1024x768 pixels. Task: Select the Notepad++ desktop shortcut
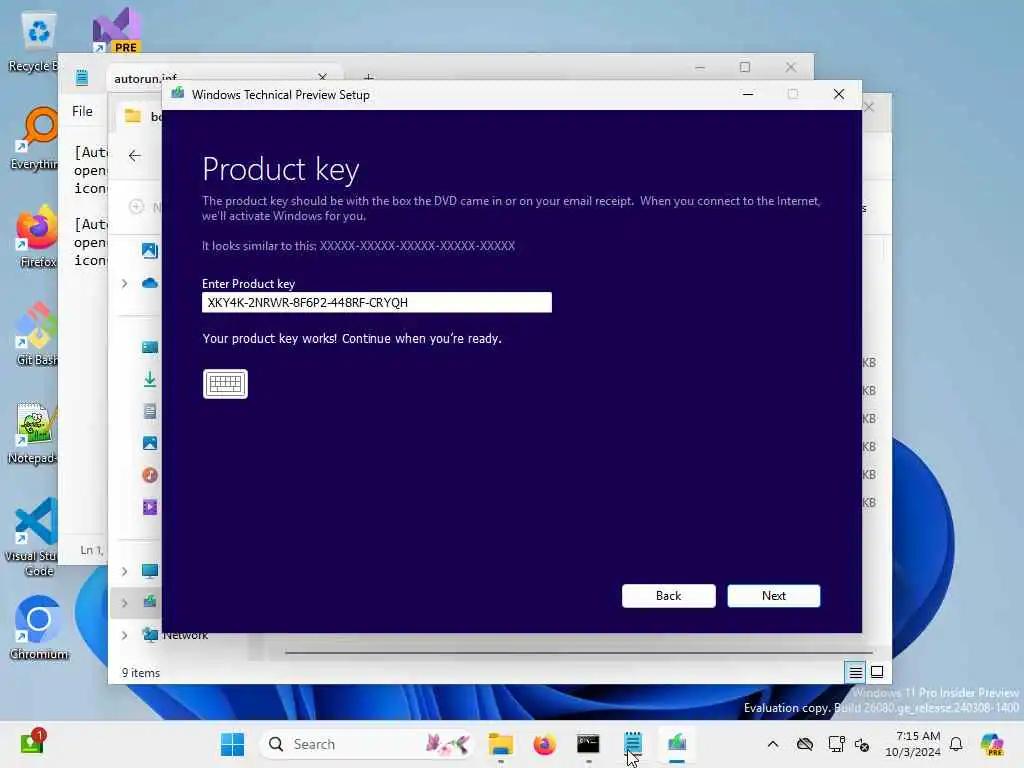pyautogui.click(x=33, y=433)
